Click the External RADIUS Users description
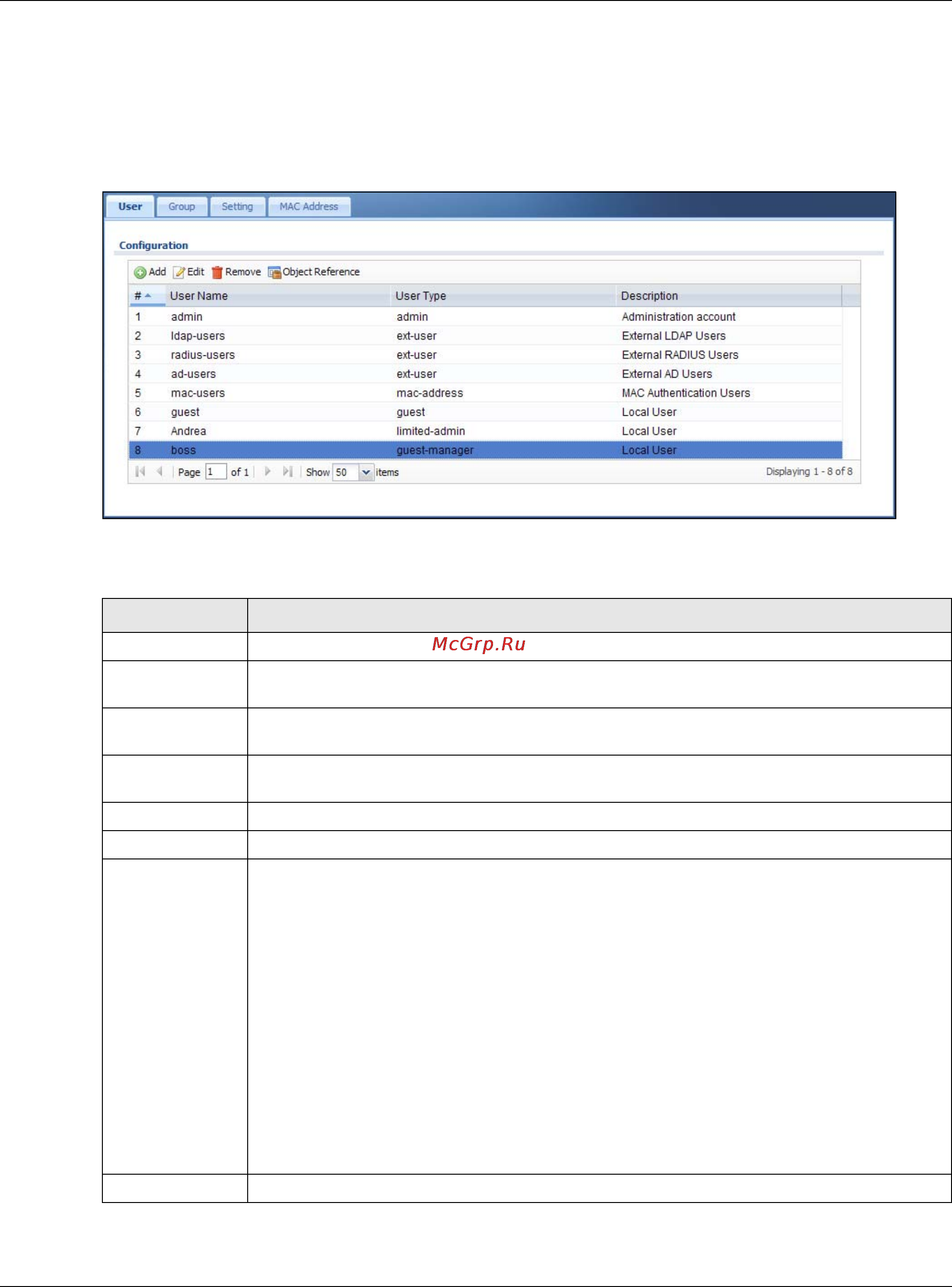 pyautogui.click(x=680, y=354)
